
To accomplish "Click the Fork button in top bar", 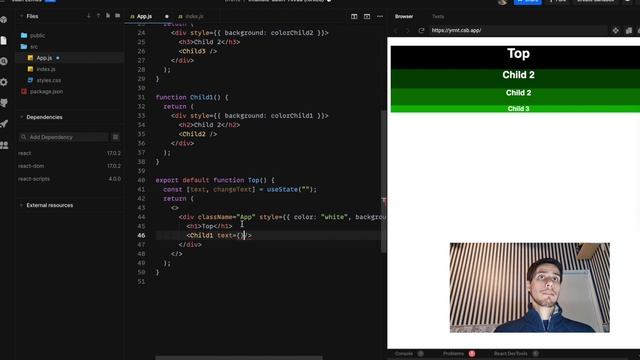I will (x=558, y=2).
